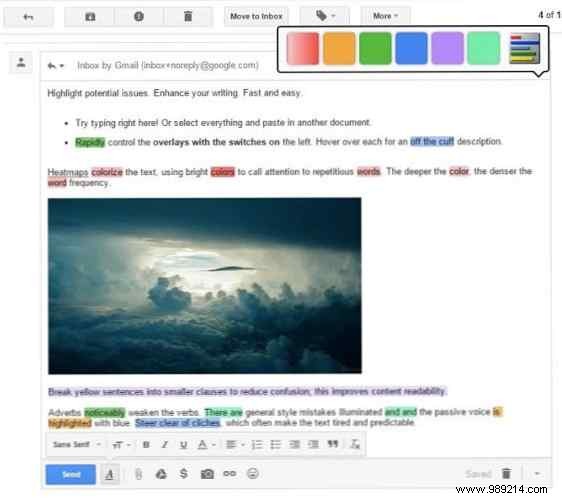
Task: Open the text size dropdown
Action: [121, 445]
